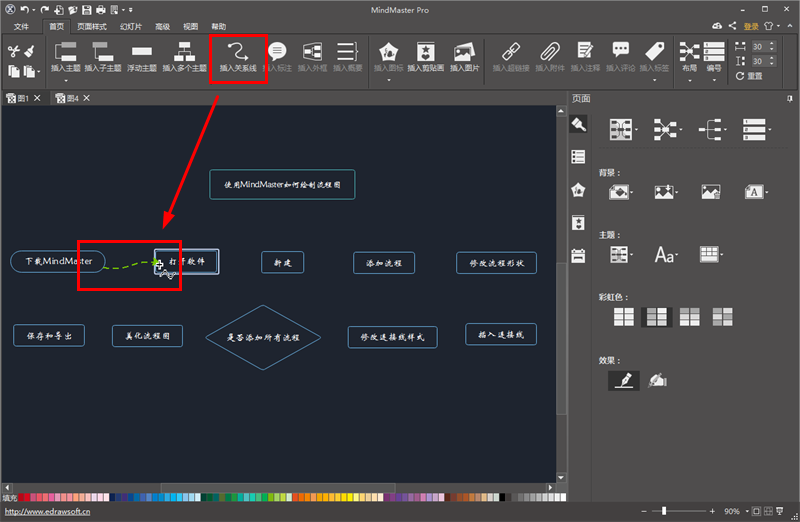Screen dimensions: 800x522
Task: Enable the hand-drawn sketch effect
Action: point(657,380)
